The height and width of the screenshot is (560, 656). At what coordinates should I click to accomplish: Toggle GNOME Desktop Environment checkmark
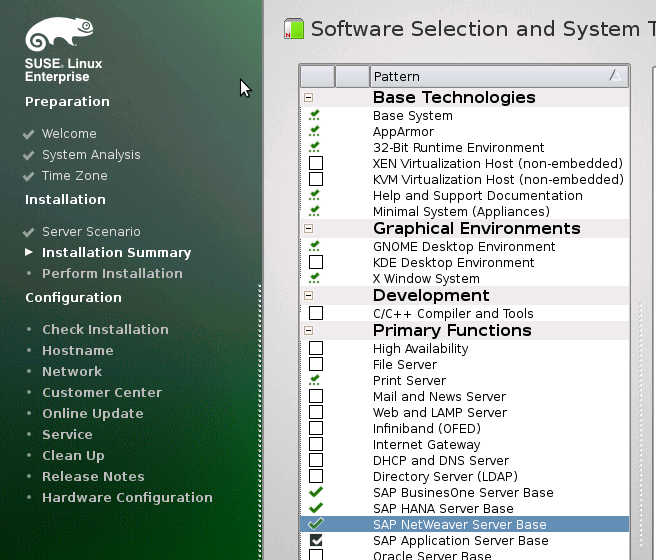point(315,246)
